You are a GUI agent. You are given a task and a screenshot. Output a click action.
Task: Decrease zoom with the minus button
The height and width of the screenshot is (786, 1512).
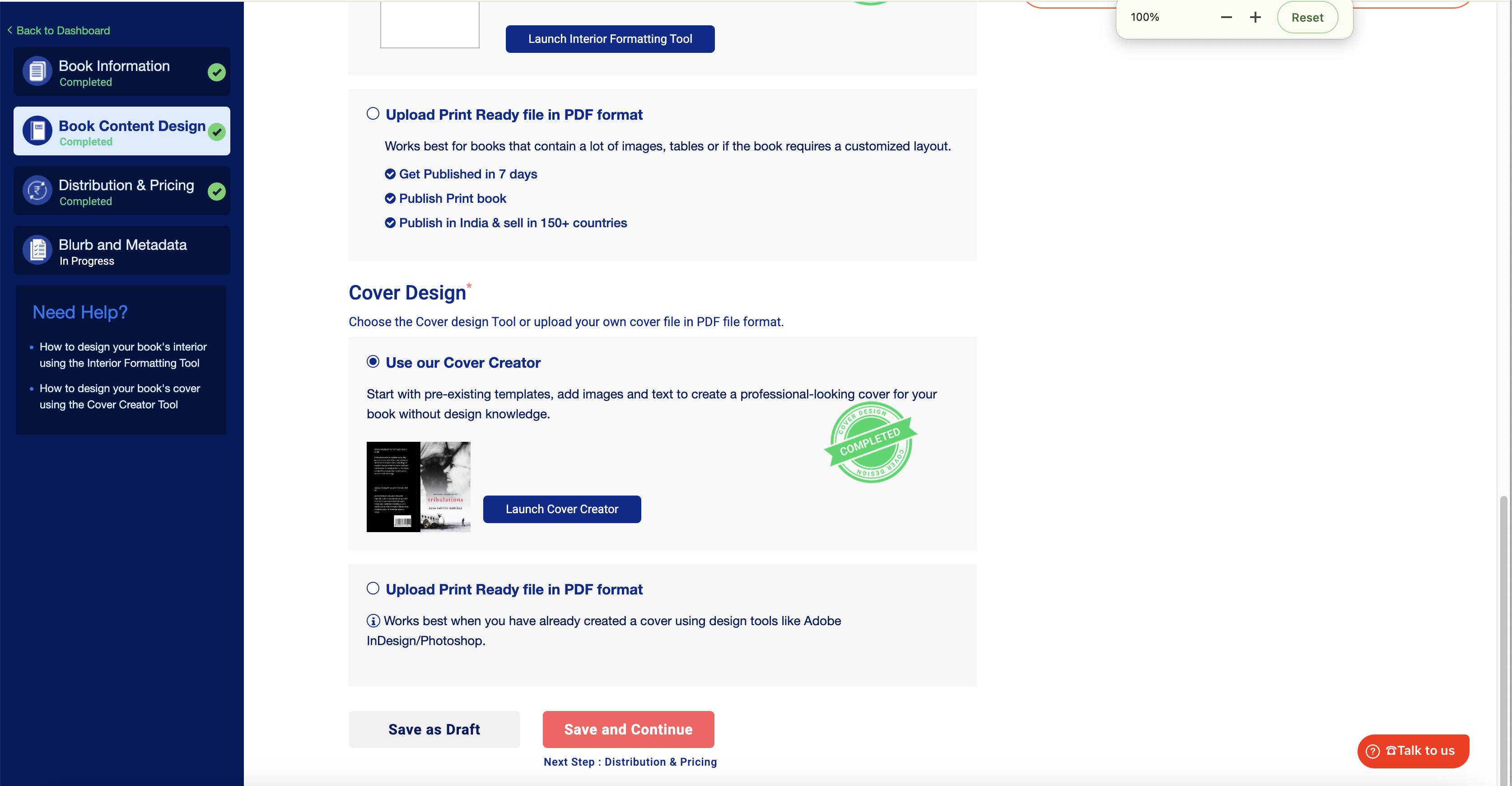1226,18
